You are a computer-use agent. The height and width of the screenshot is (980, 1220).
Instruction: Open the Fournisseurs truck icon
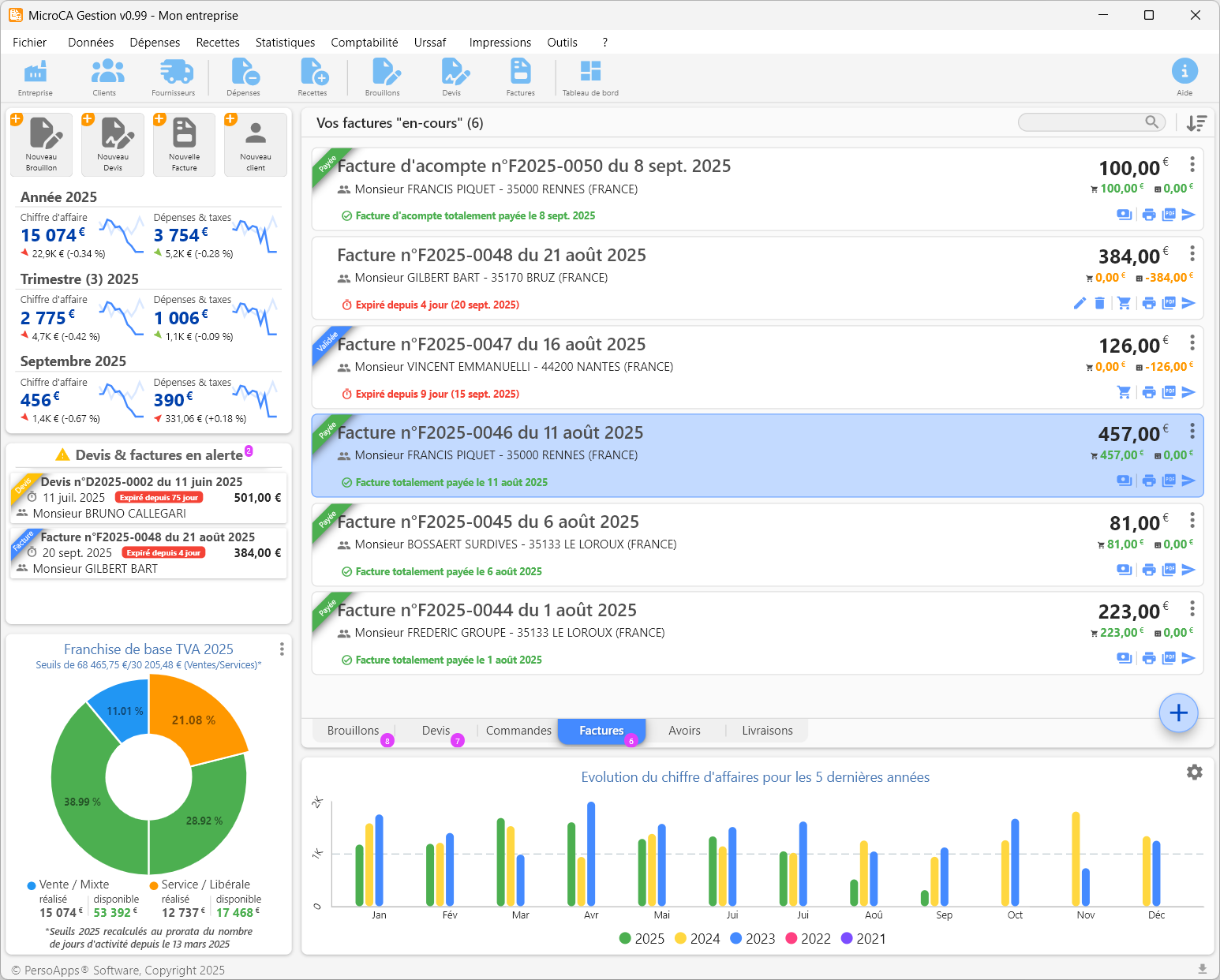coord(175,77)
